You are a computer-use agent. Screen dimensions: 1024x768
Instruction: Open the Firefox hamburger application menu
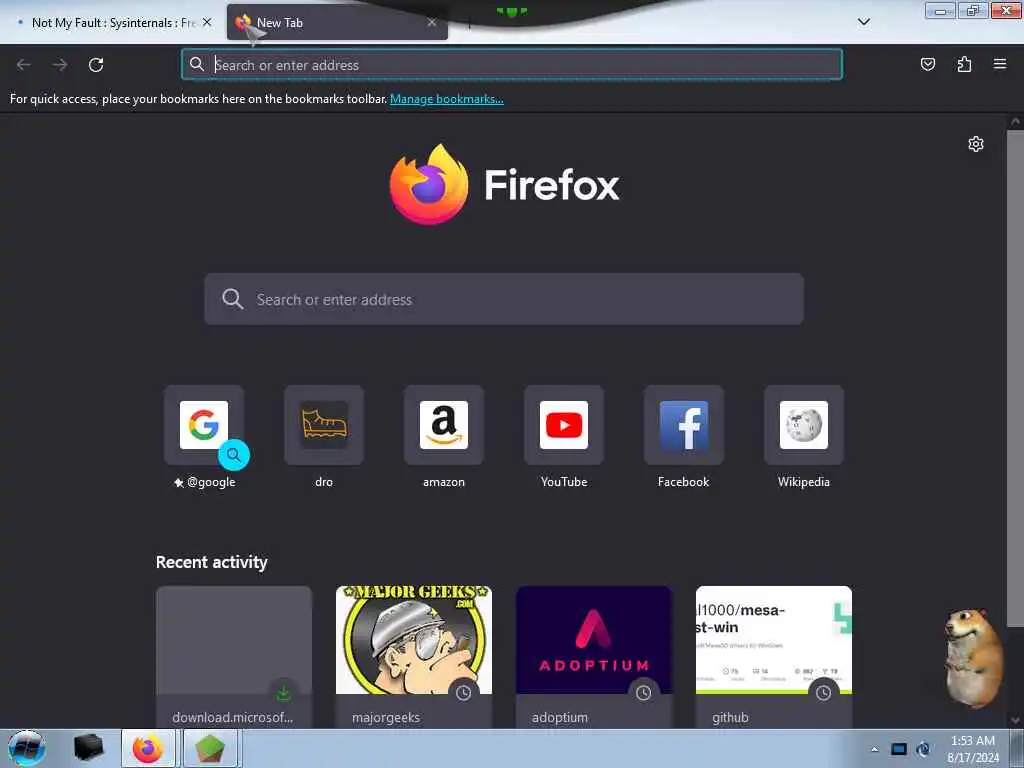1000,64
